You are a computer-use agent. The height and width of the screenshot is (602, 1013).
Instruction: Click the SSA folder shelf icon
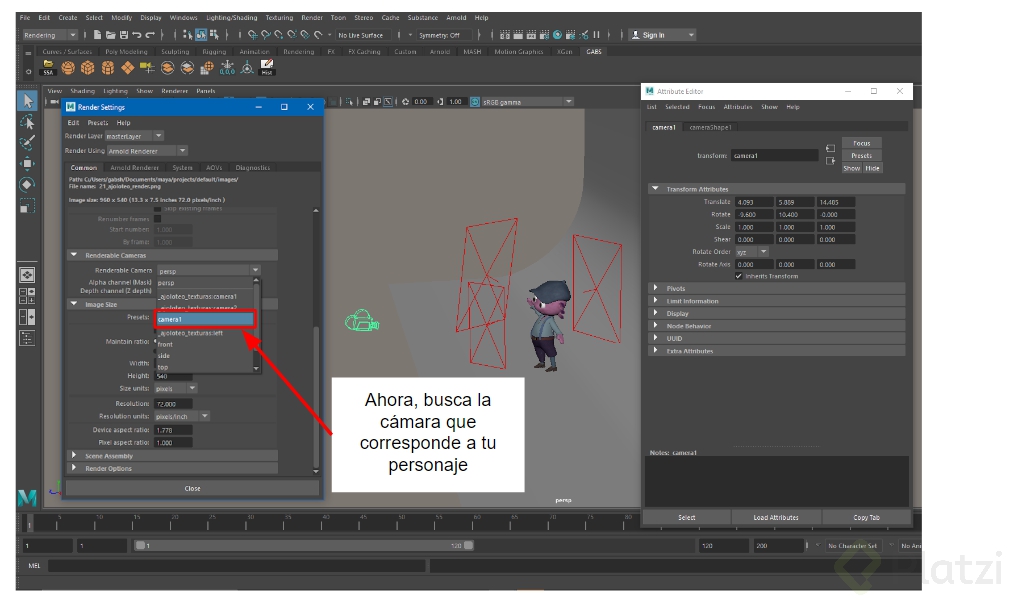pyautogui.click(x=48, y=67)
